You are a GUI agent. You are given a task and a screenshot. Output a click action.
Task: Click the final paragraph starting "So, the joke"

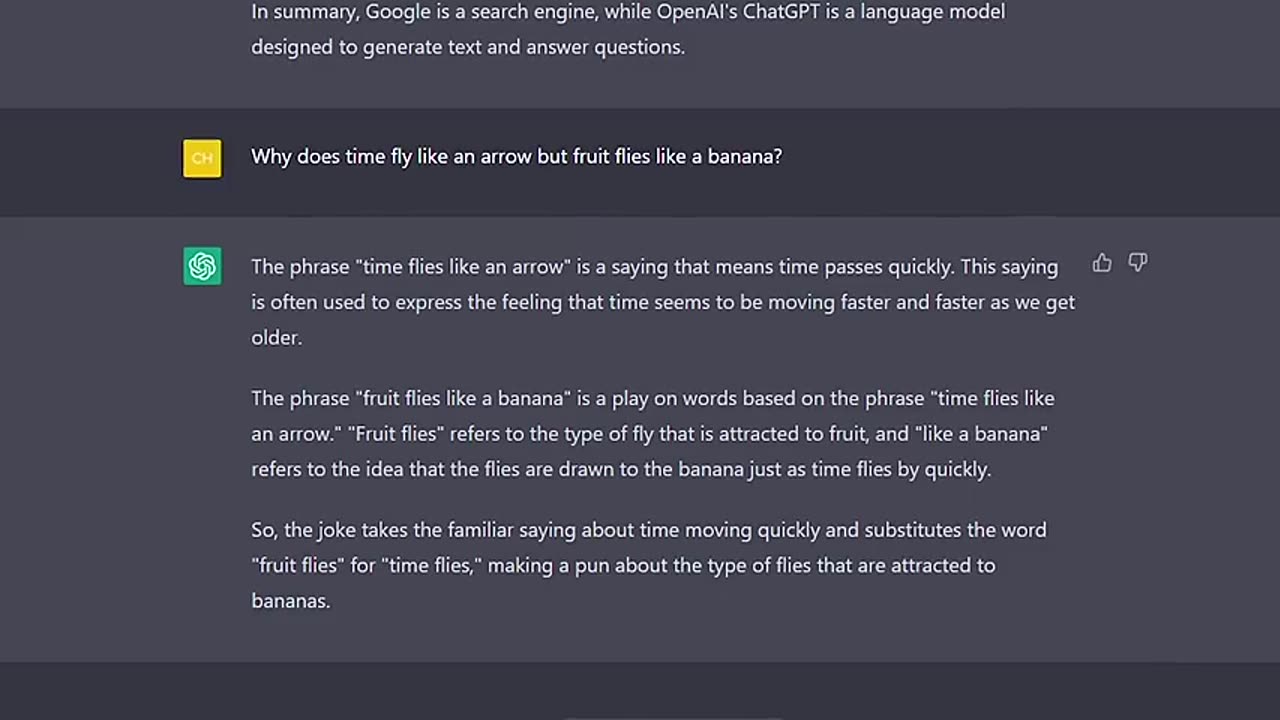tap(649, 565)
